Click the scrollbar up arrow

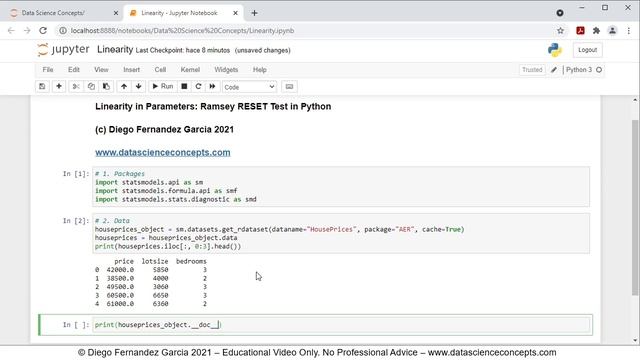tap(635, 100)
